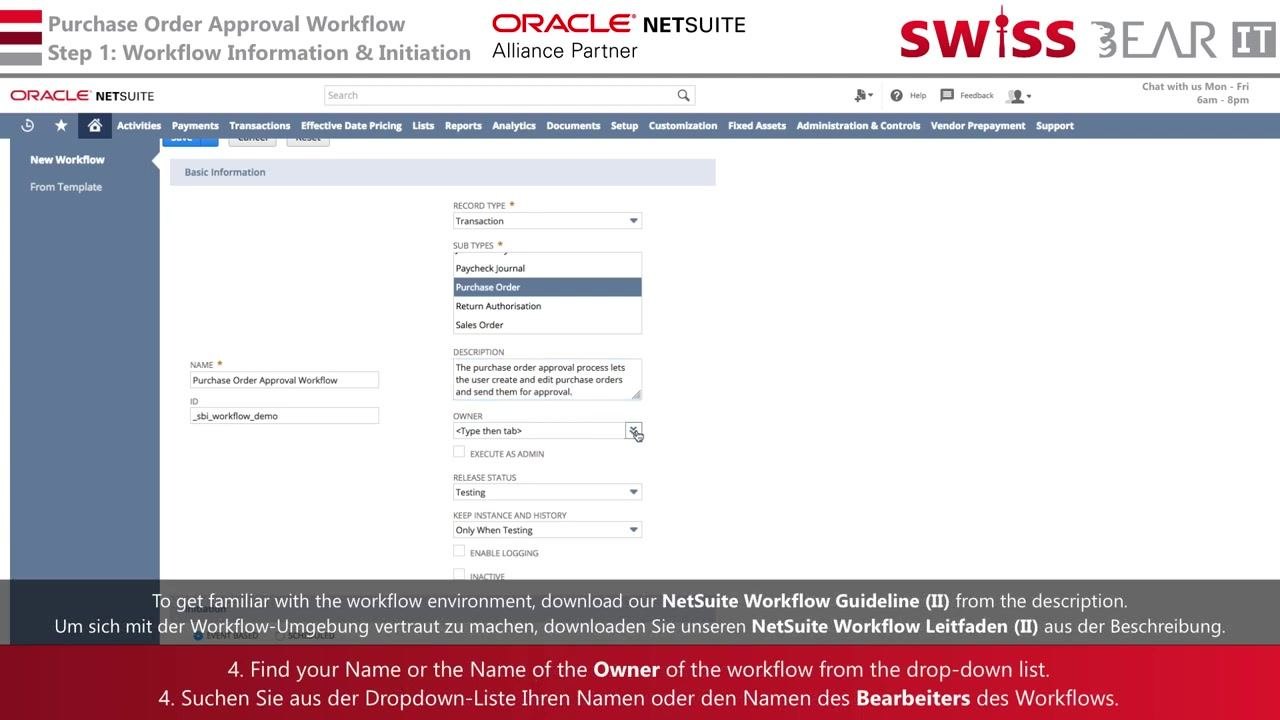Click the global Search box
This screenshot has width=1280, height=720.
click(x=509, y=95)
